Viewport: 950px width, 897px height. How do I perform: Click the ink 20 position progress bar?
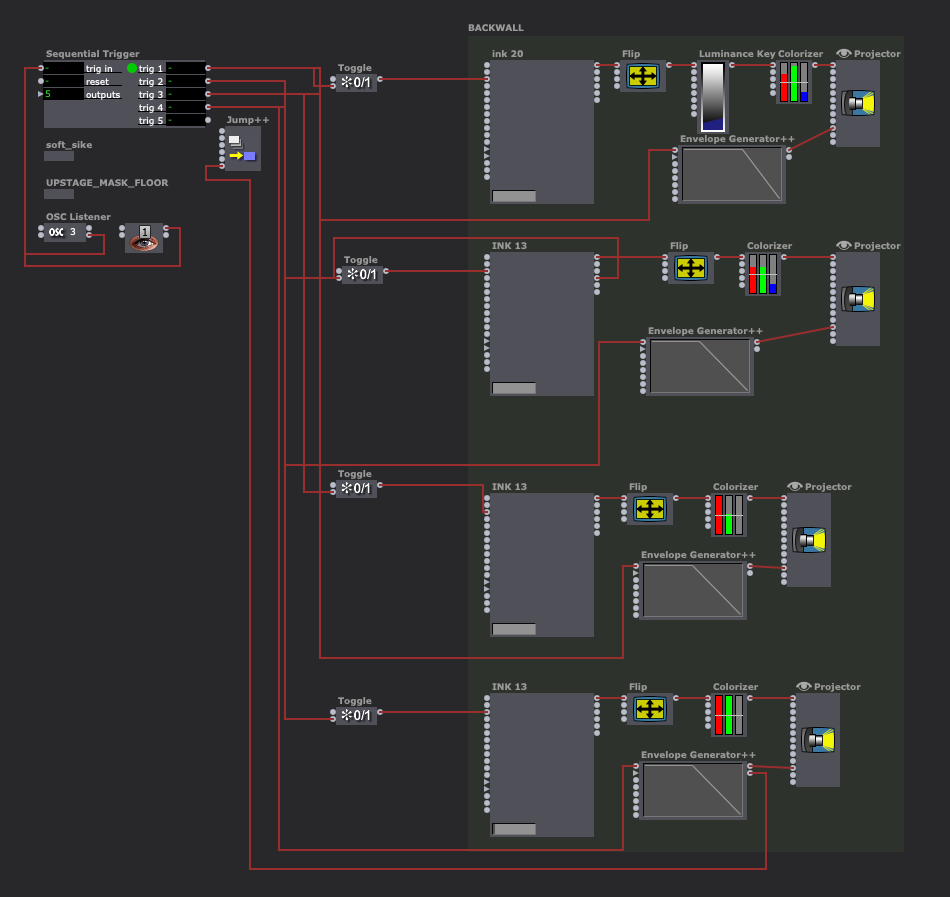pyautogui.click(x=514, y=196)
